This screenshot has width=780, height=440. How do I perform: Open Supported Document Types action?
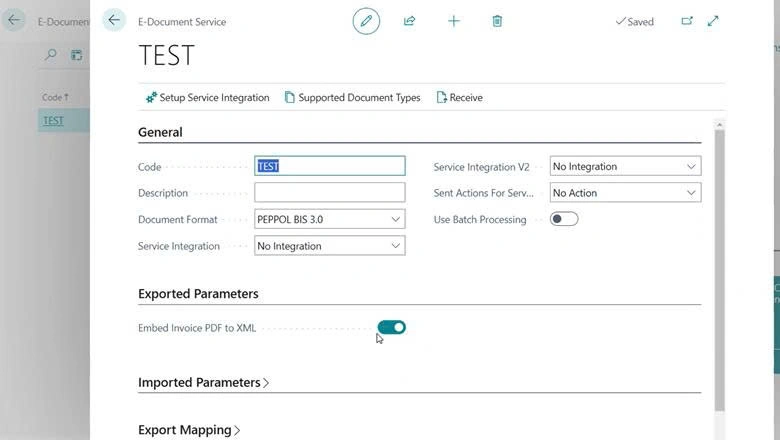[x=352, y=97]
